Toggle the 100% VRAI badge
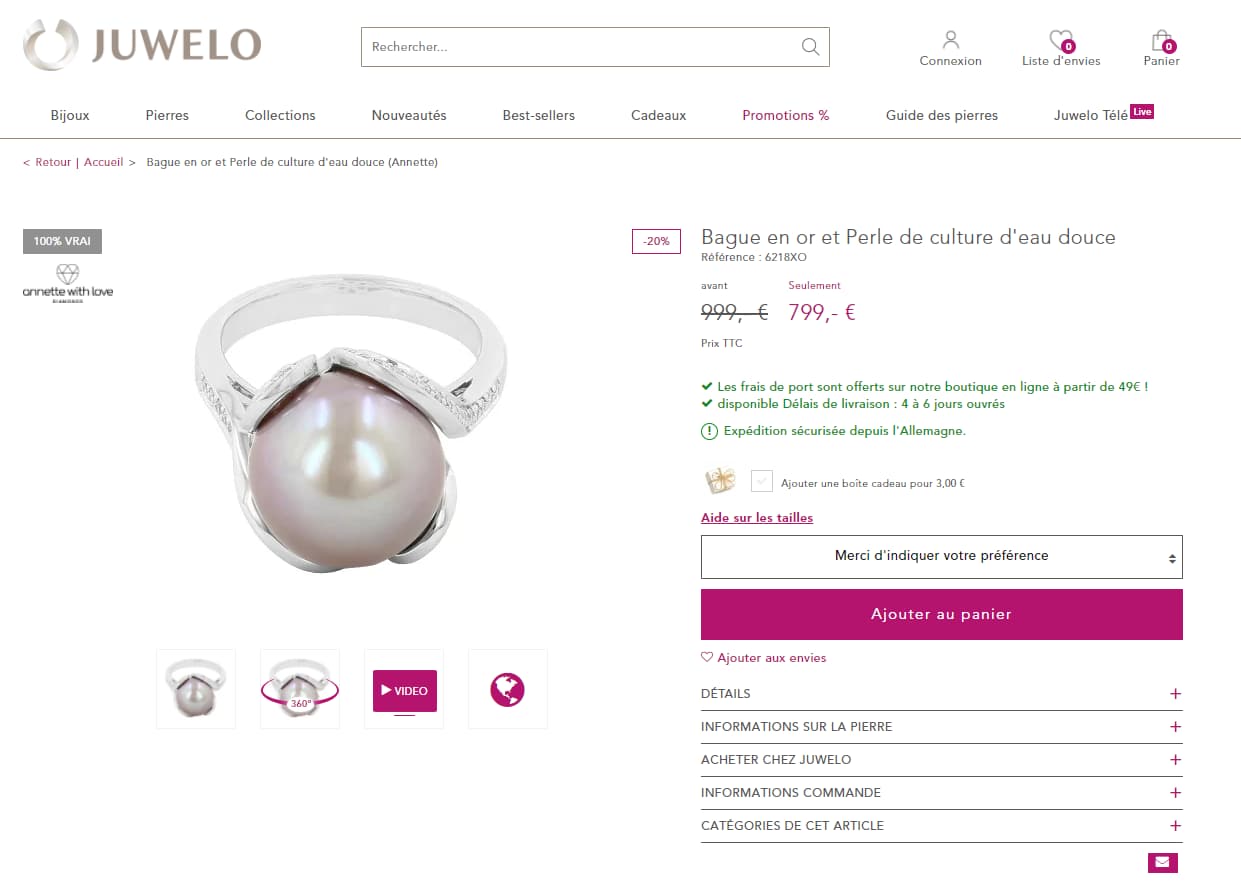Screen dimensions: 1241x882 [62, 241]
